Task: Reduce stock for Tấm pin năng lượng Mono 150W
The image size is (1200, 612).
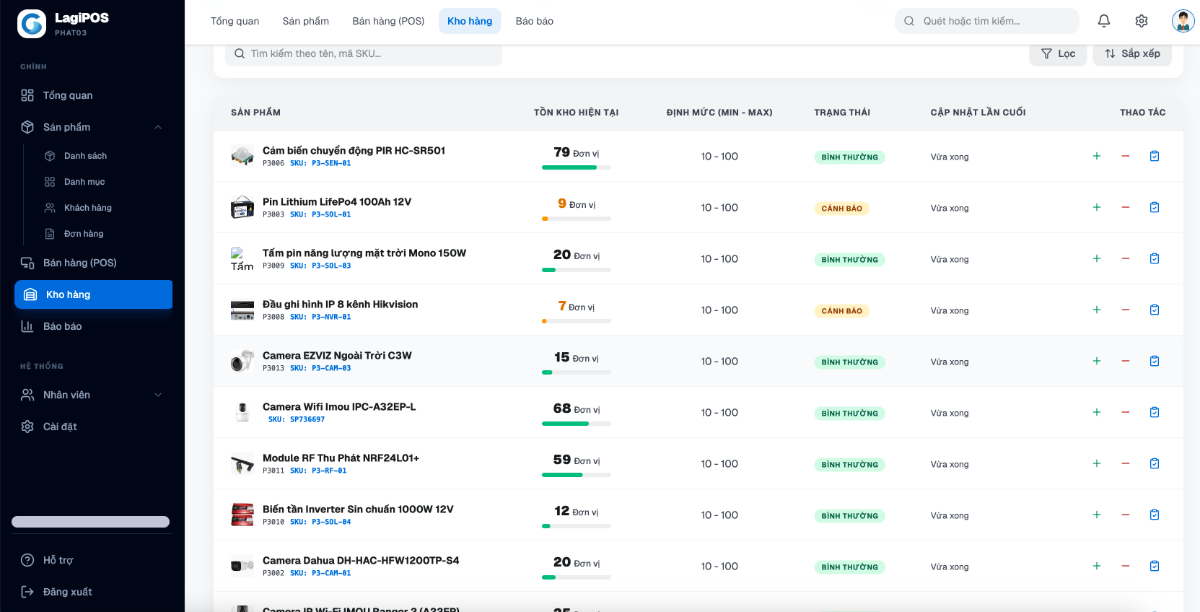Action: pyautogui.click(x=1125, y=258)
